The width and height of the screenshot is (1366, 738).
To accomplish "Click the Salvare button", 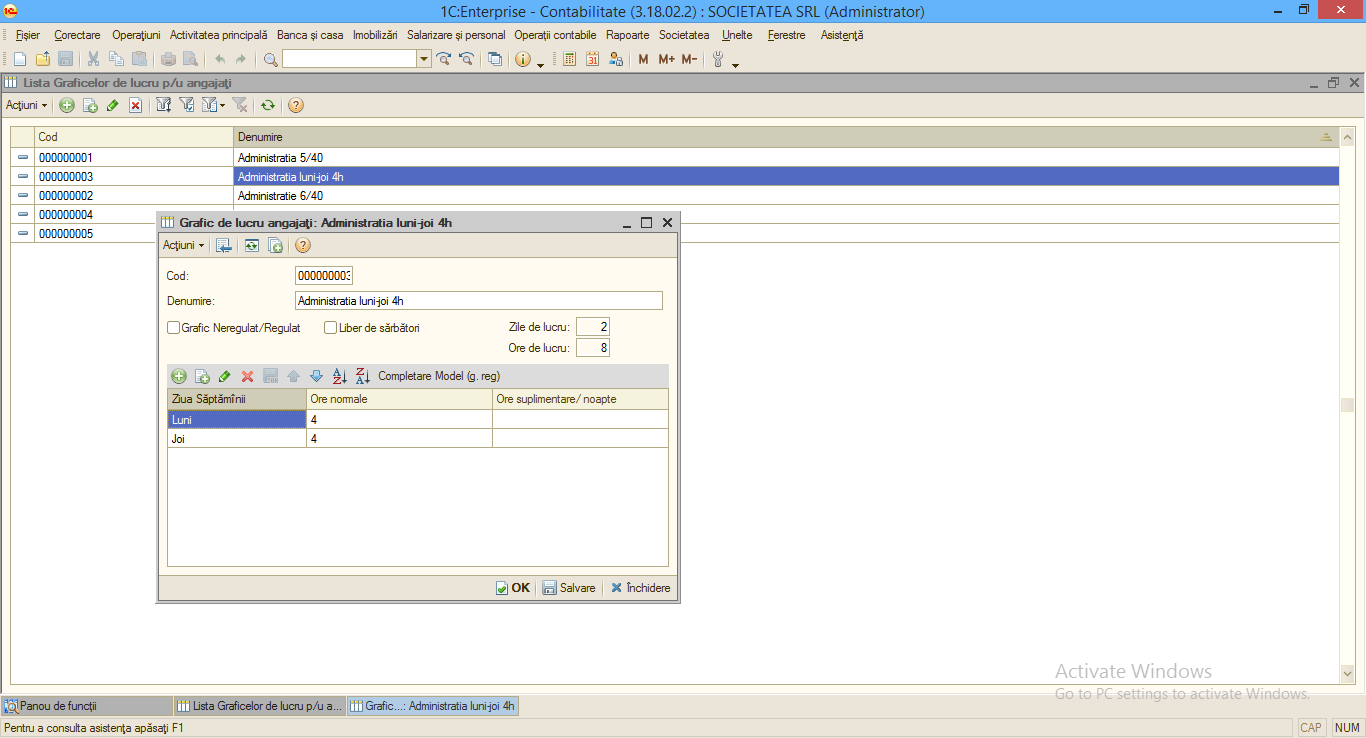I will tap(569, 588).
